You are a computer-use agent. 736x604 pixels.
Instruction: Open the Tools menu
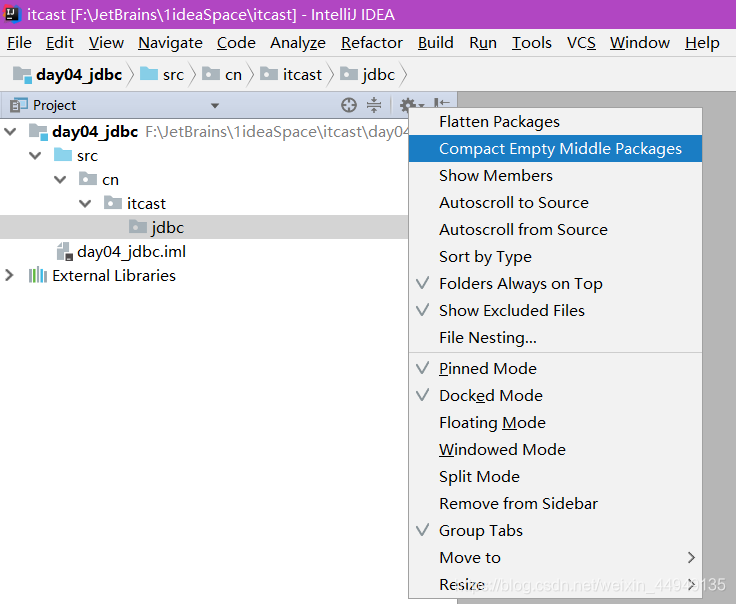click(532, 43)
